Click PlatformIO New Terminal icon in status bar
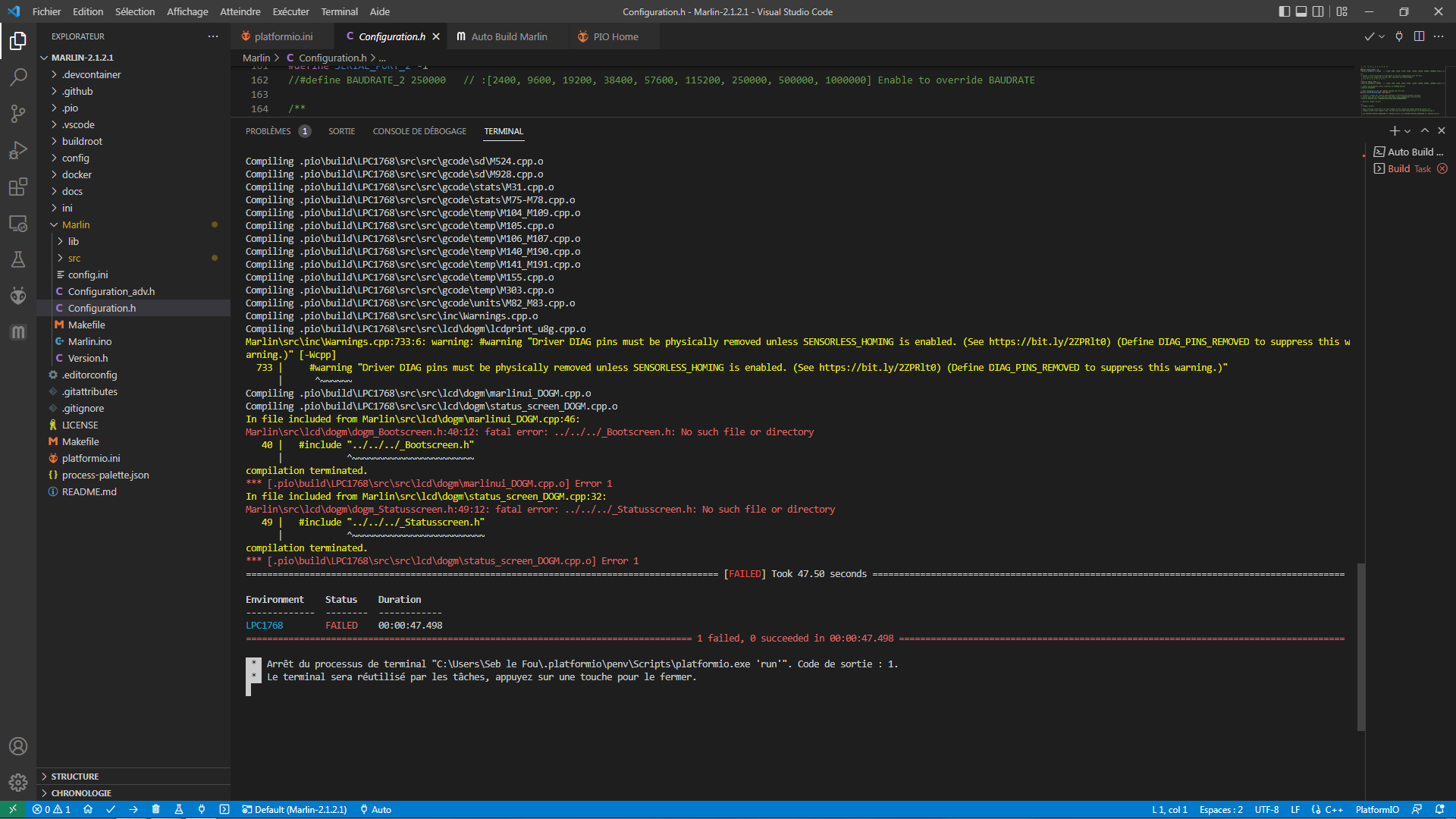This screenshot has width=1456, height=819. tap(224, 809)
